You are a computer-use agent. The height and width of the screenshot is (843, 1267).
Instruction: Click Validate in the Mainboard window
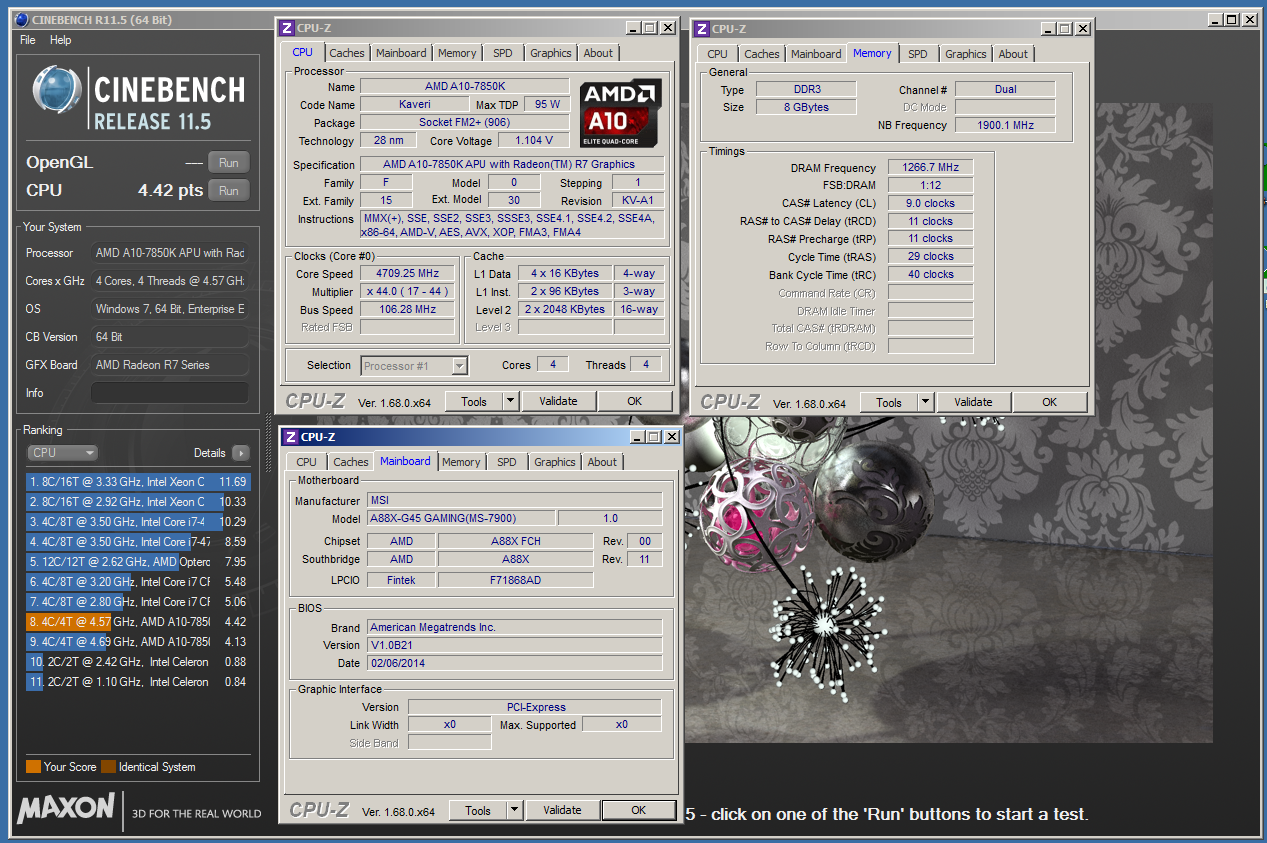coord(562,810)
